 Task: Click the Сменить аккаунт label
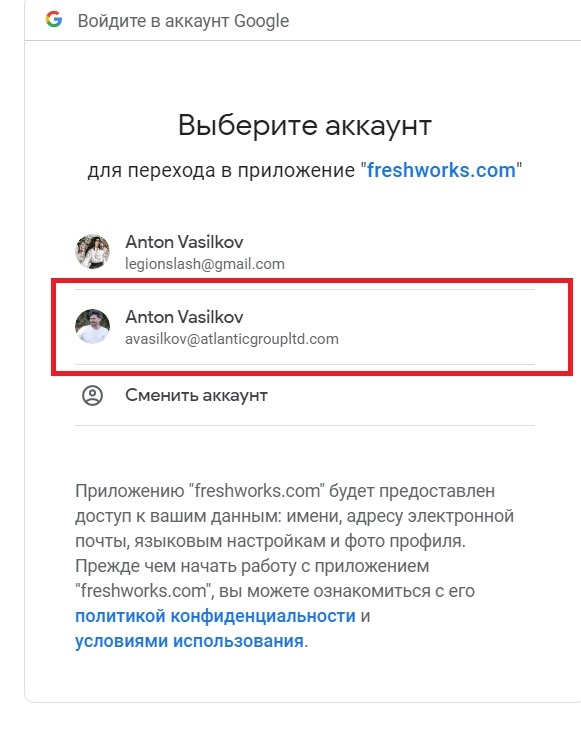[x=196, y=395]
